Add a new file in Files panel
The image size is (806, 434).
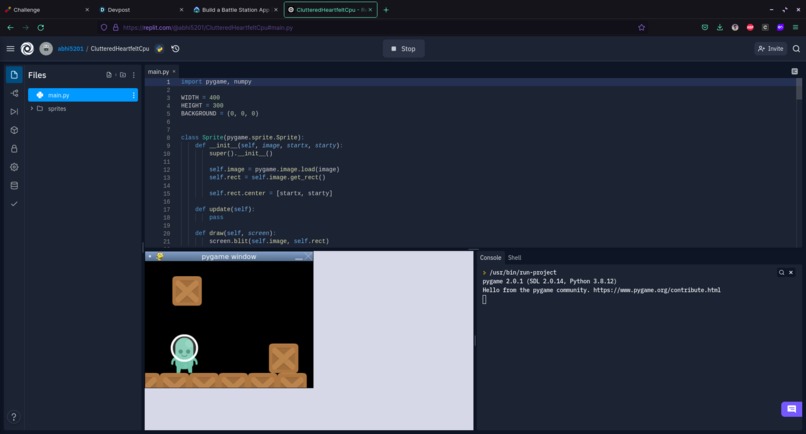coord(109,75)
